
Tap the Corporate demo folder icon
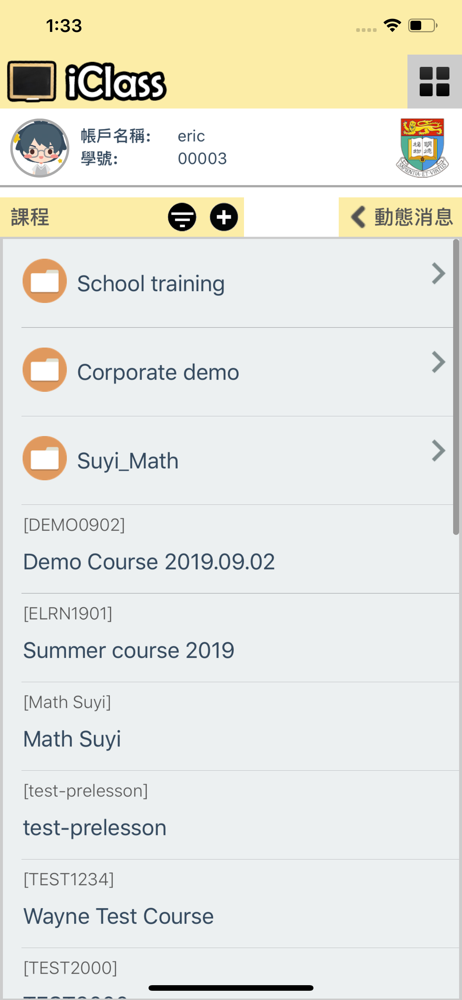point(45,370)
